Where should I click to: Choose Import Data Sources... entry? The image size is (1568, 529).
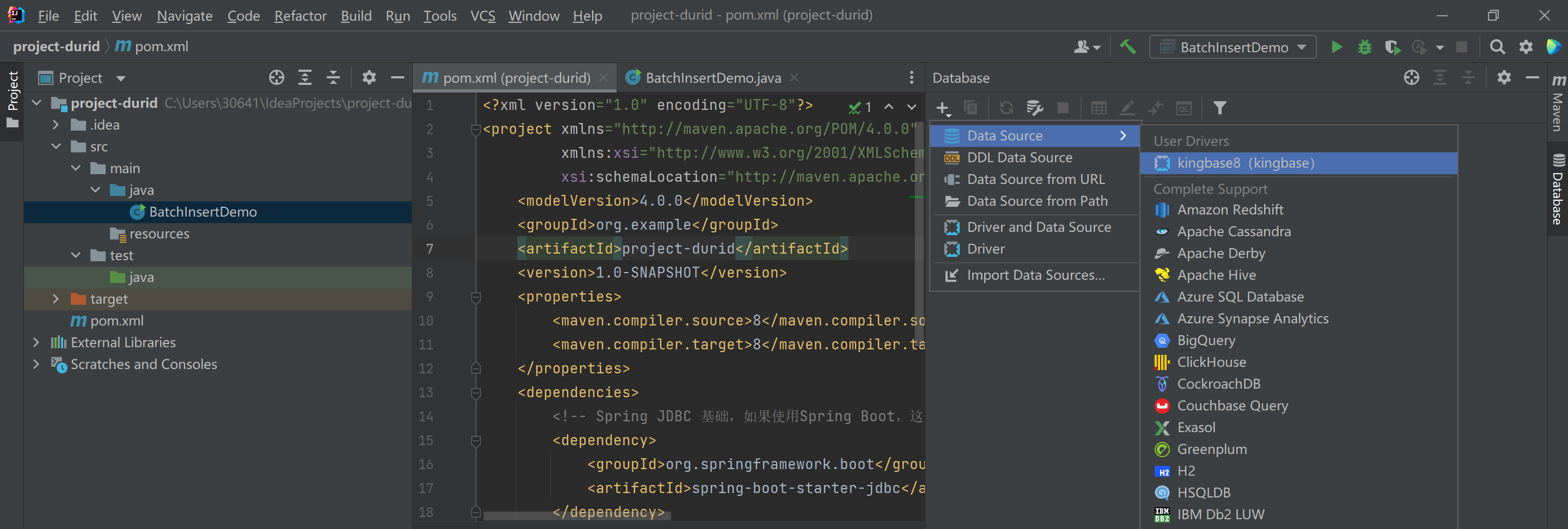(1035, 275)
